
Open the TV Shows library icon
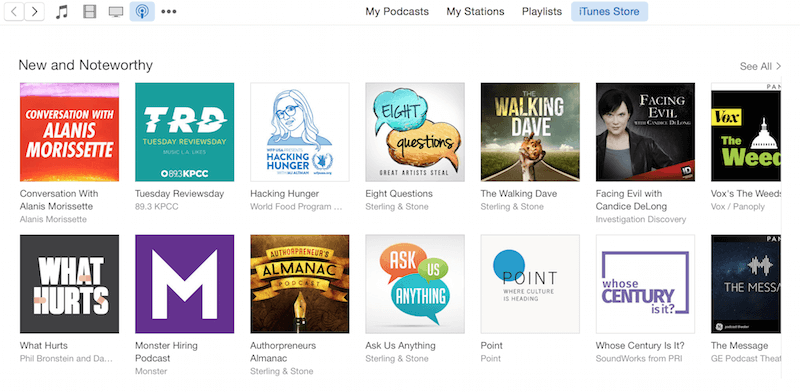pyautogui.click(x=116, y=12)
